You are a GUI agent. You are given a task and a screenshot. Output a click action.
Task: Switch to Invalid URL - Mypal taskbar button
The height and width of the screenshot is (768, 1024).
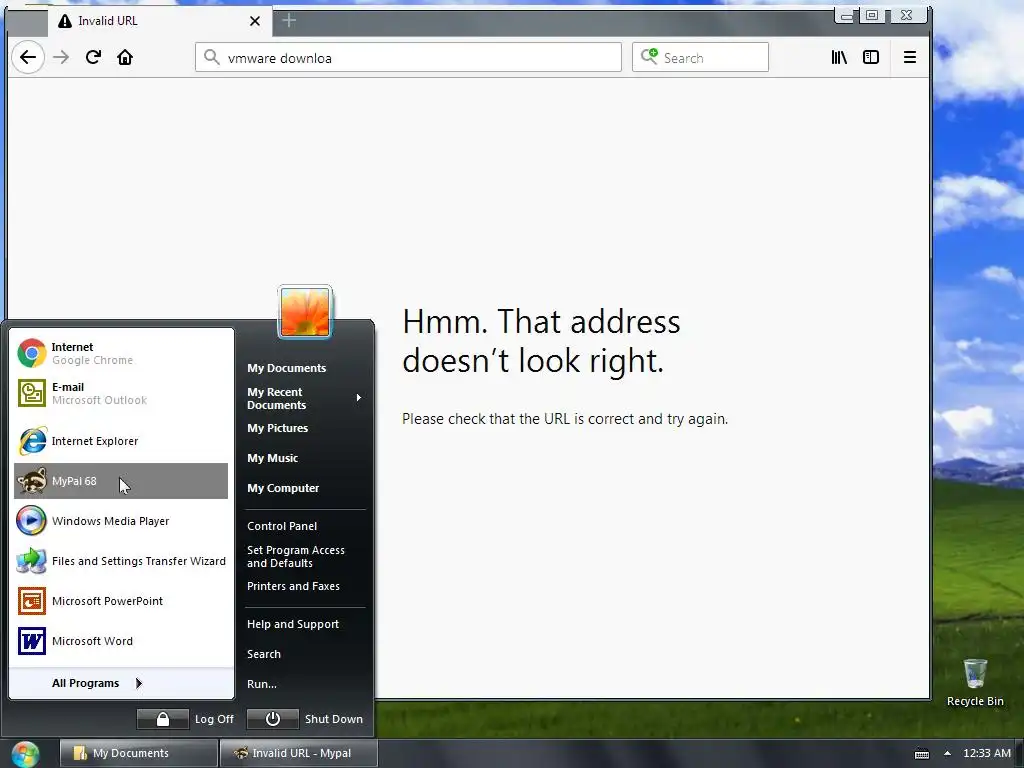[299, 753]
